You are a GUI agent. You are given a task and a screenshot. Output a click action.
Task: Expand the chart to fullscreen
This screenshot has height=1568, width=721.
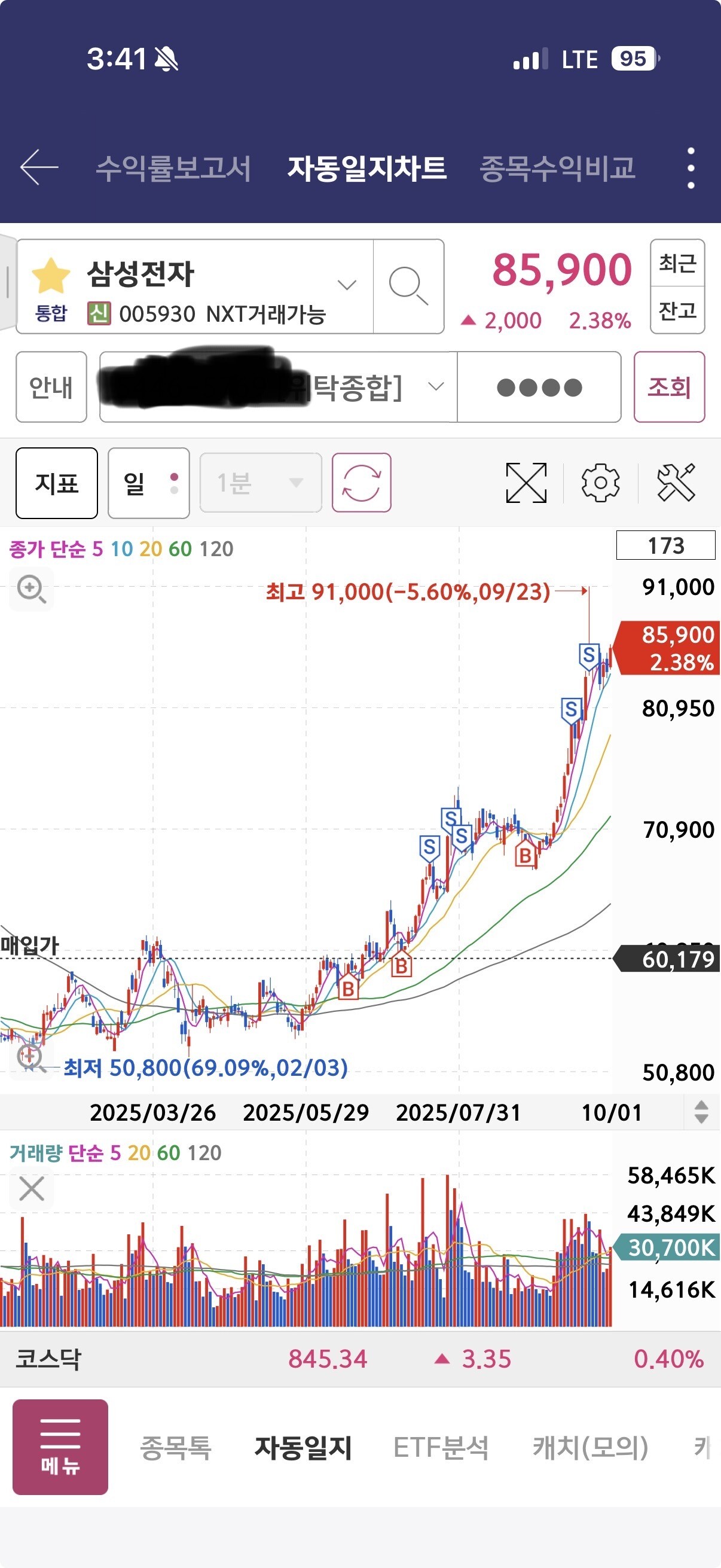coord(526,483)
